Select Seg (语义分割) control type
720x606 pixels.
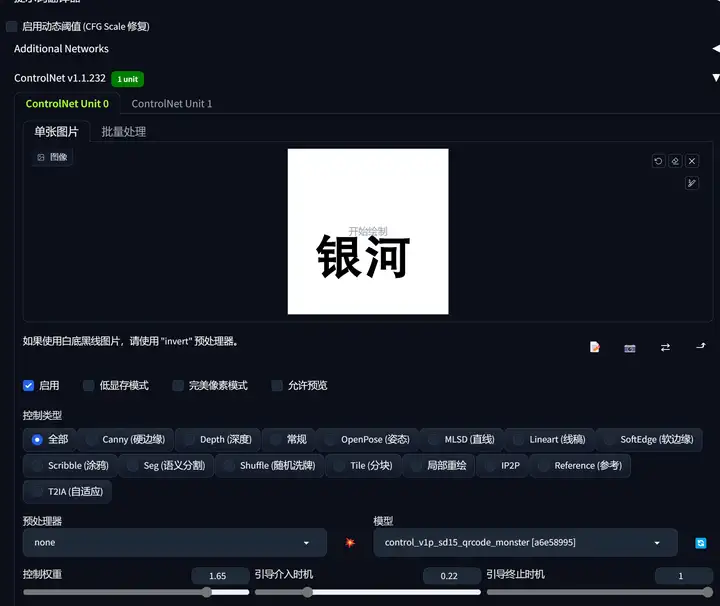pos(166,466)
